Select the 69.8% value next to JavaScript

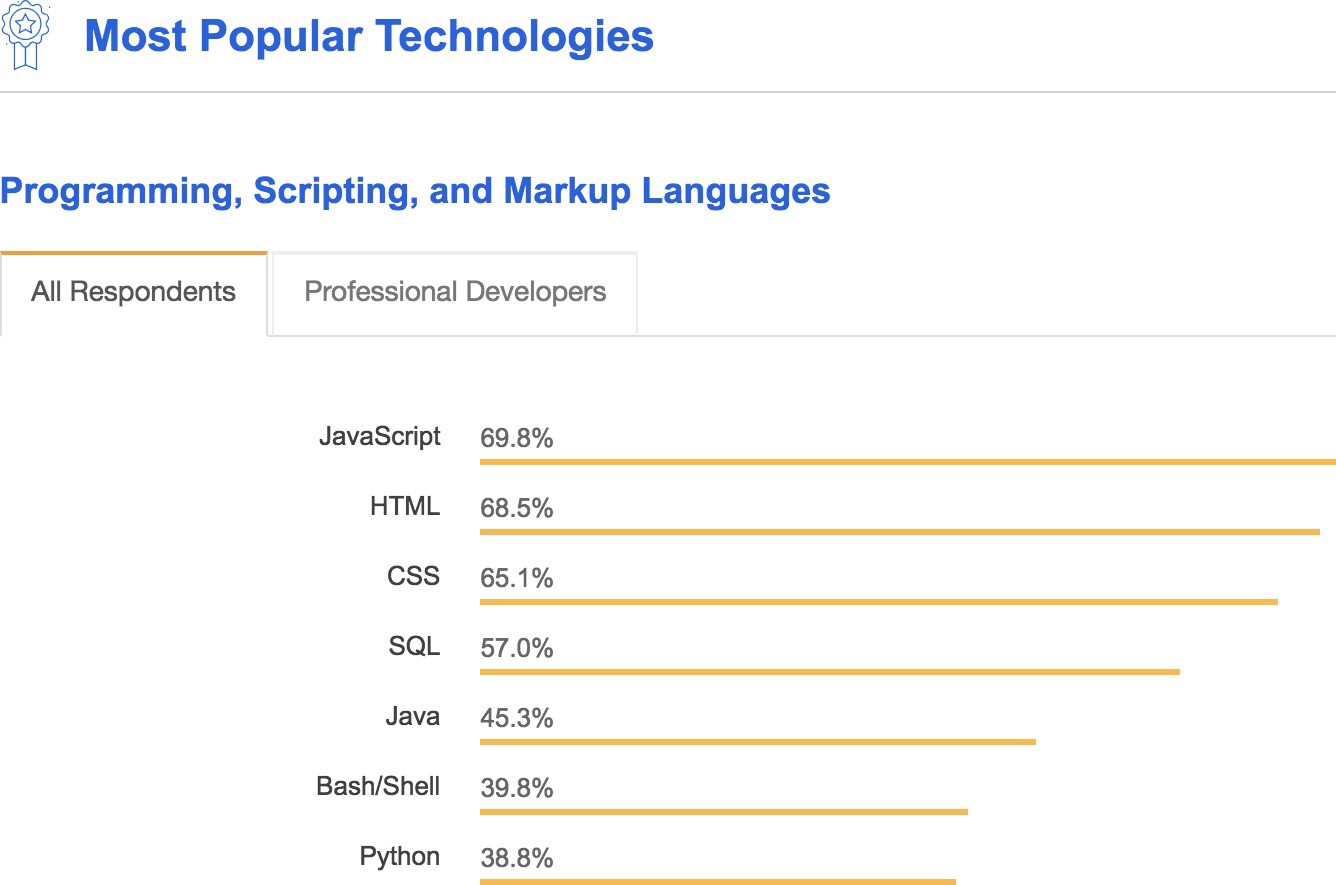[x=516, y=438]
